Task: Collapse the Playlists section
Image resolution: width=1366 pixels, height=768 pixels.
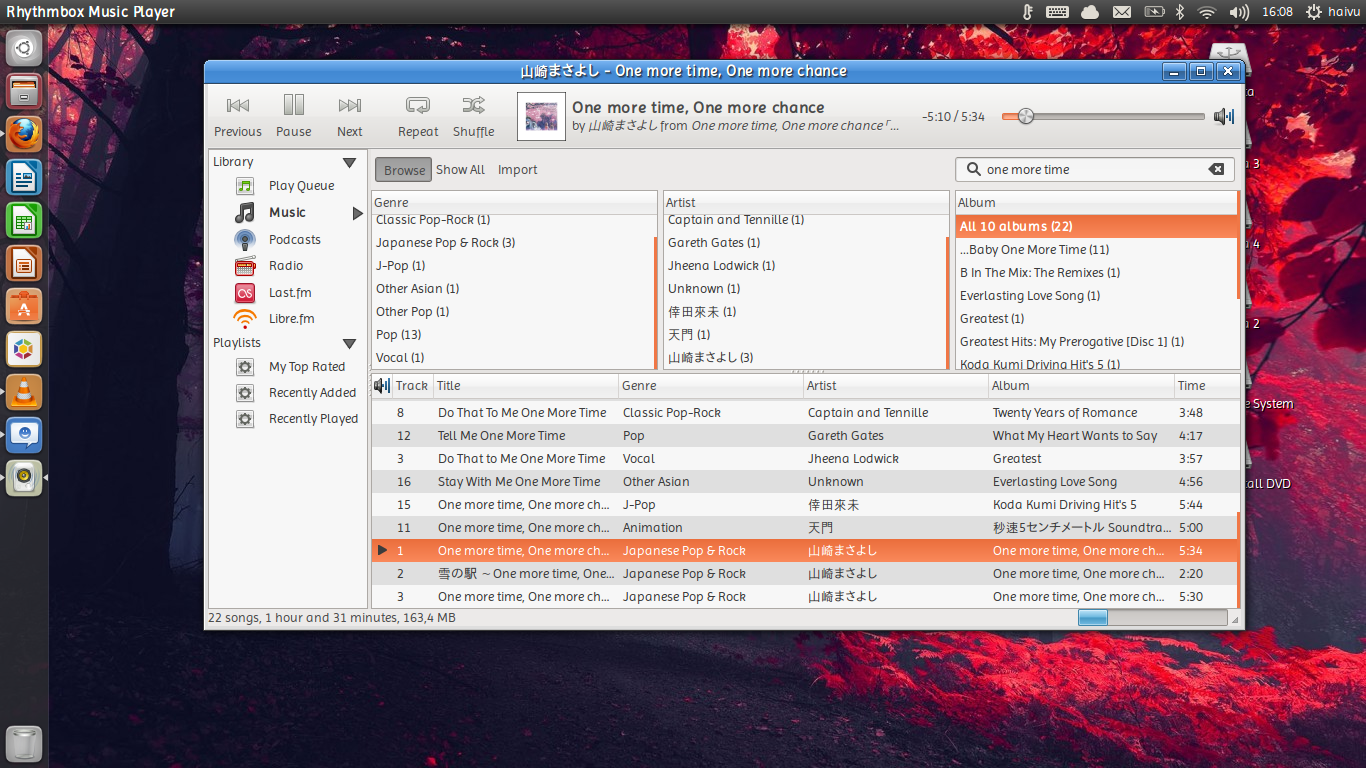Action: [x=349, y=343]
